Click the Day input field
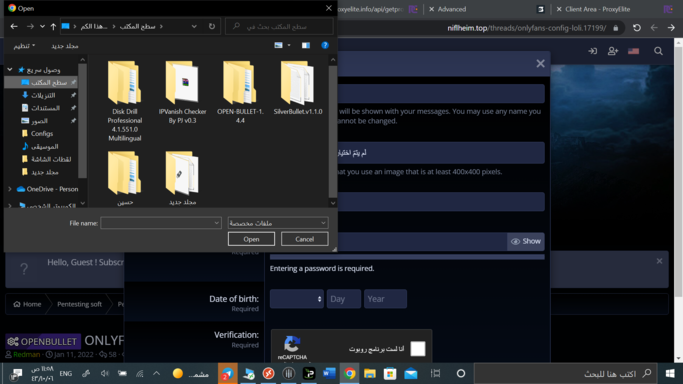Screen dimensions: 683x384 pos(344,299)
